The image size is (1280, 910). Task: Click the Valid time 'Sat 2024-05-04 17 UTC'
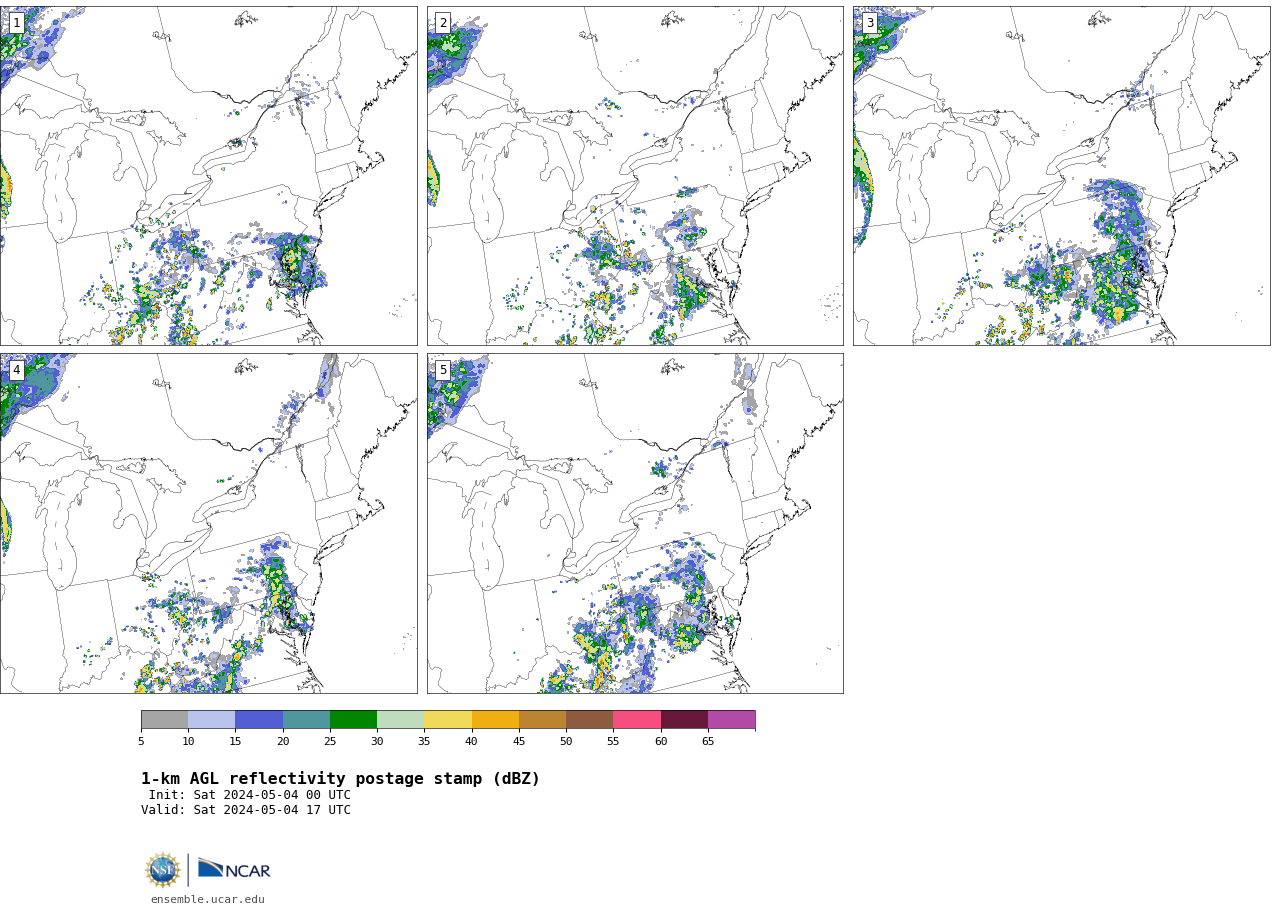tap(272, 810)
